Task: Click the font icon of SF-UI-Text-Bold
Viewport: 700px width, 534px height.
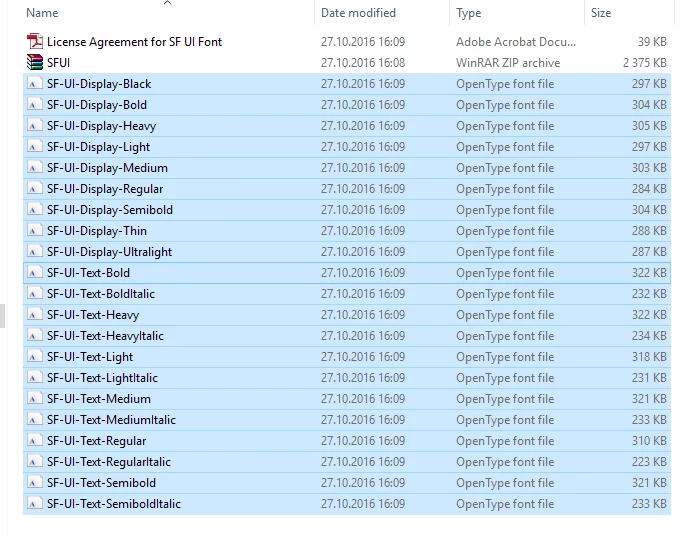Action: click(x=35, y=272)
